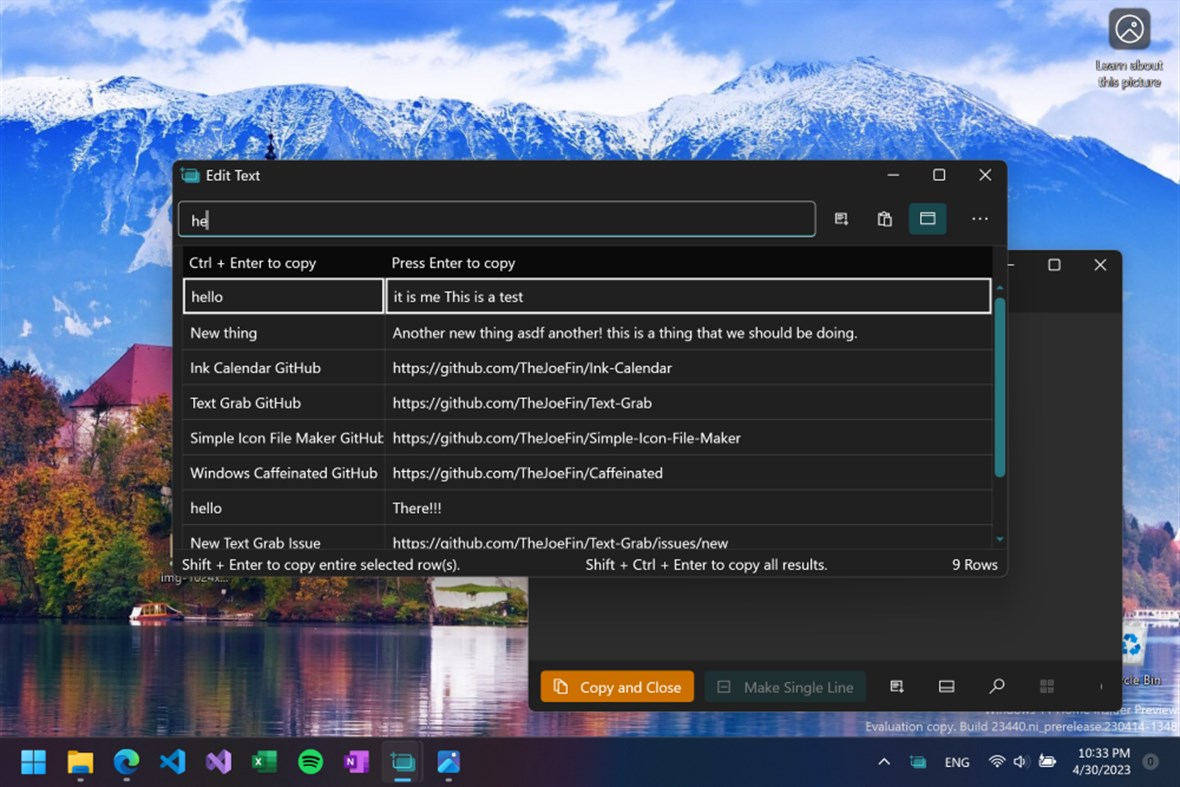Click the Make Single Line button

pyautogui.click(x=785, y=686)
